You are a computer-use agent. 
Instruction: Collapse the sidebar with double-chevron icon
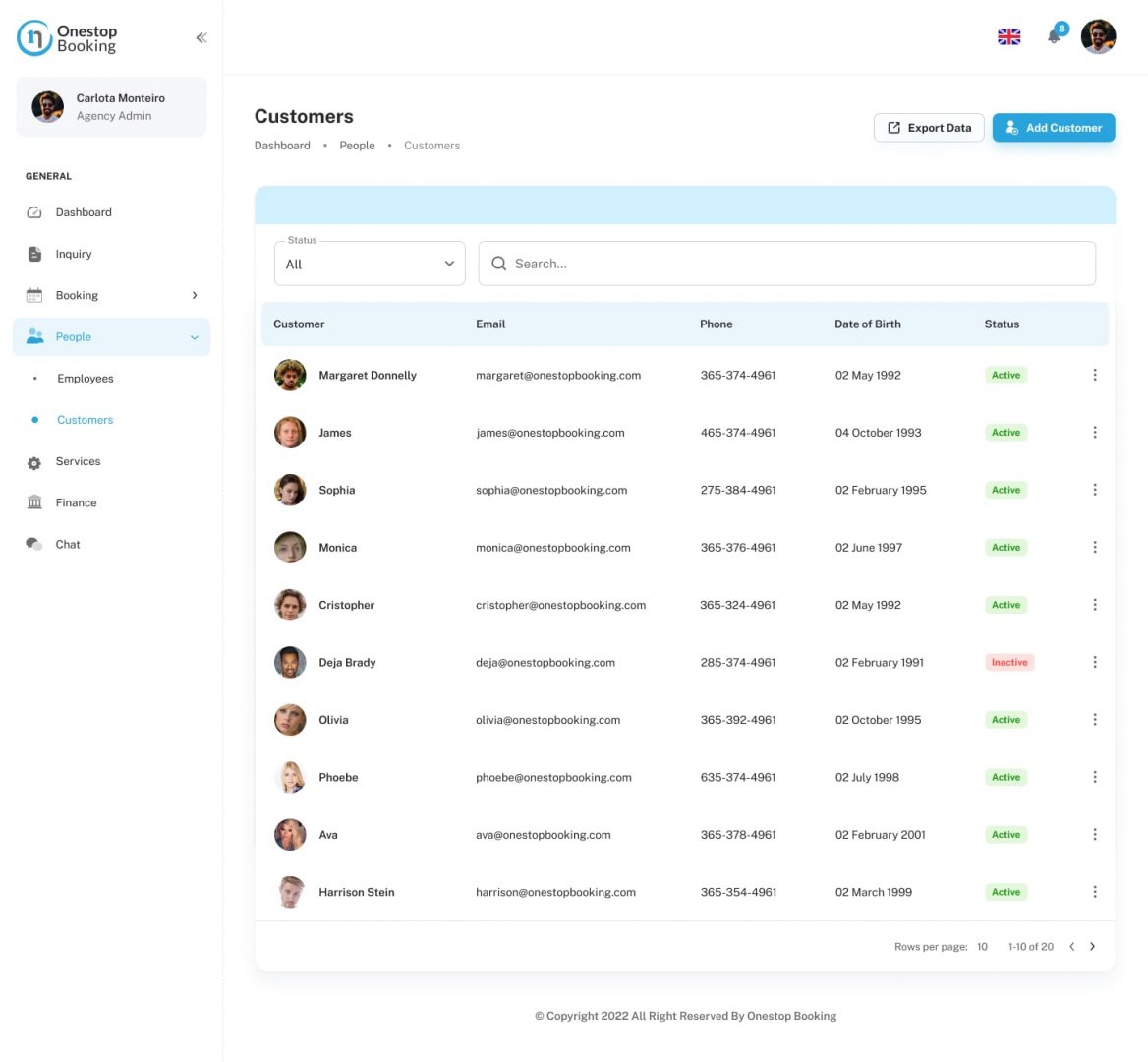(201, 37)
